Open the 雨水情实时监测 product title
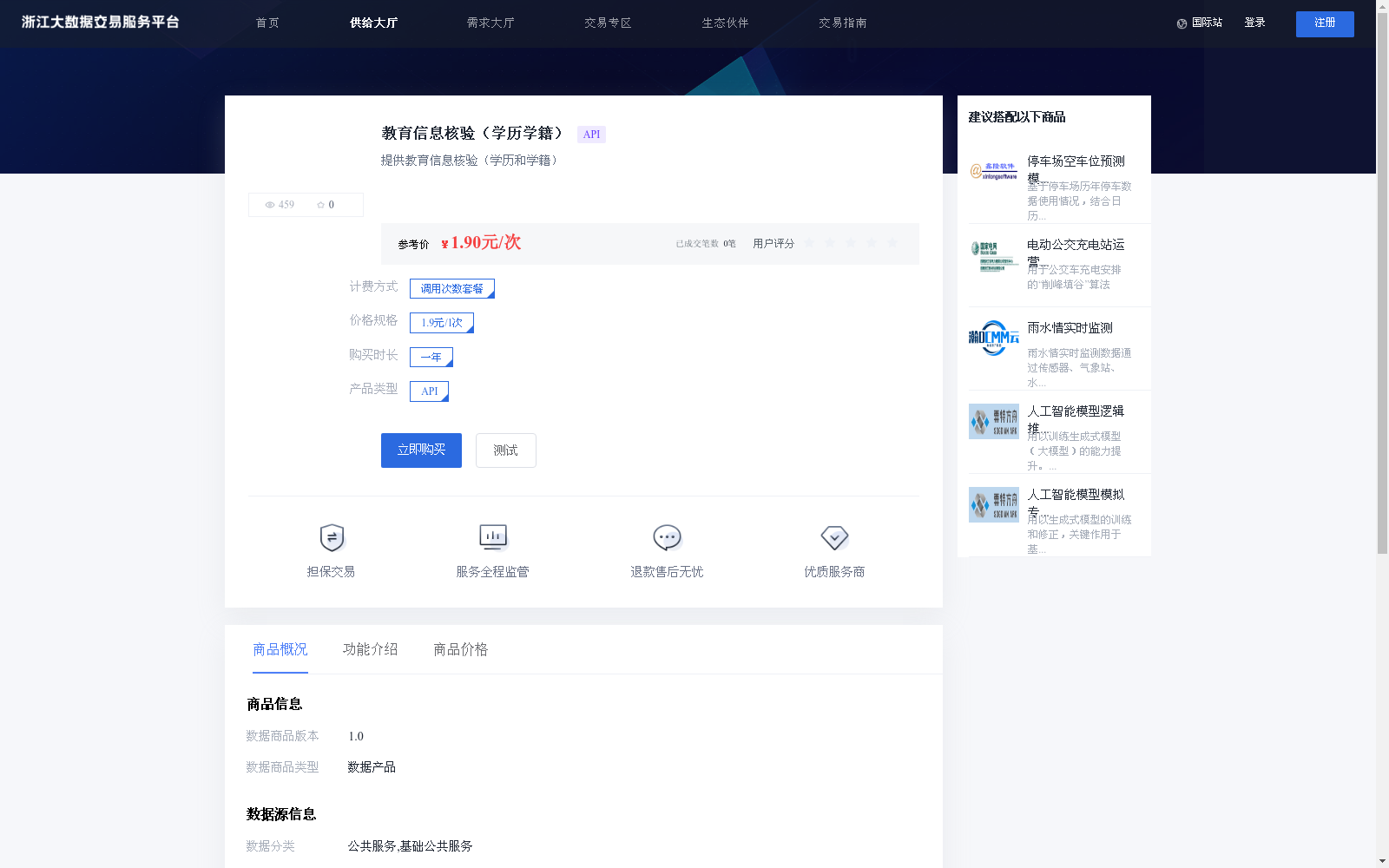The image size is (1389, 868). (1070, 328)
